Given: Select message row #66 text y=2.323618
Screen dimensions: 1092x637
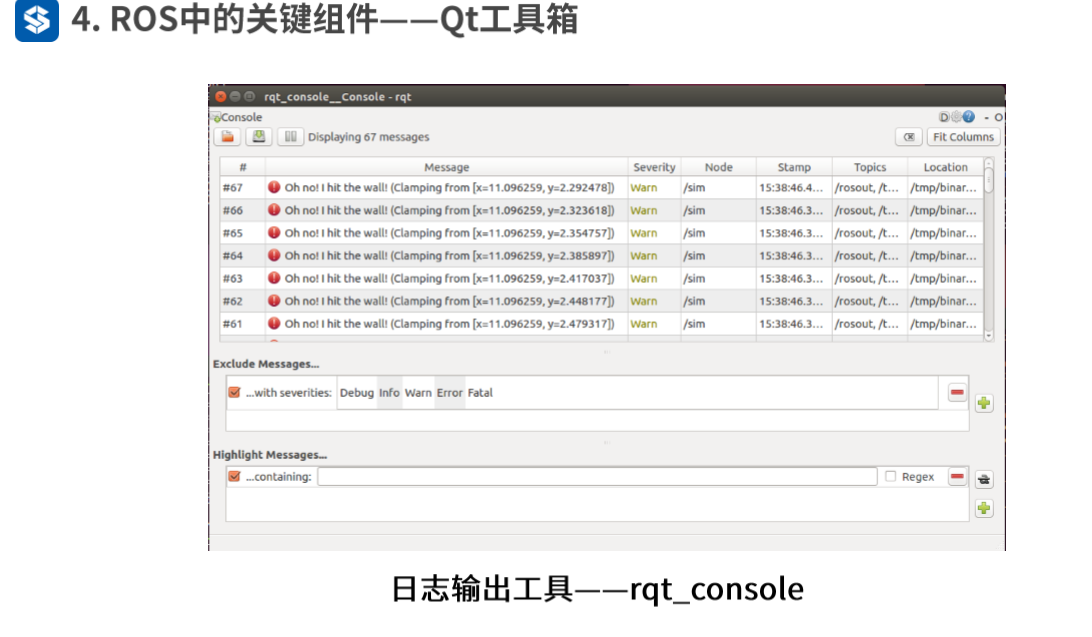Looking at the screenshot, I should (449, 210).
